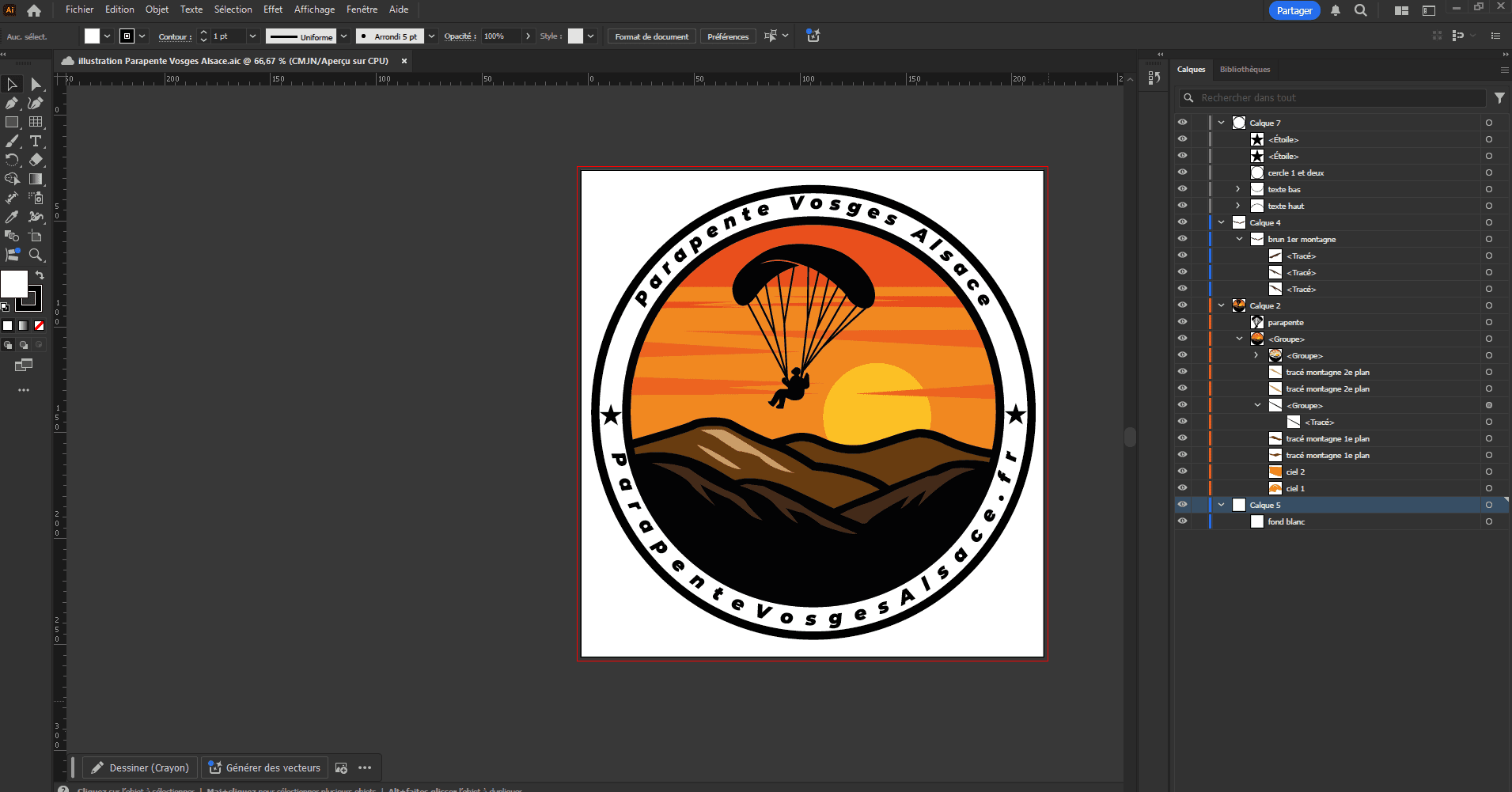
Task: Click the Format de document button
Action: click(652, 36)
